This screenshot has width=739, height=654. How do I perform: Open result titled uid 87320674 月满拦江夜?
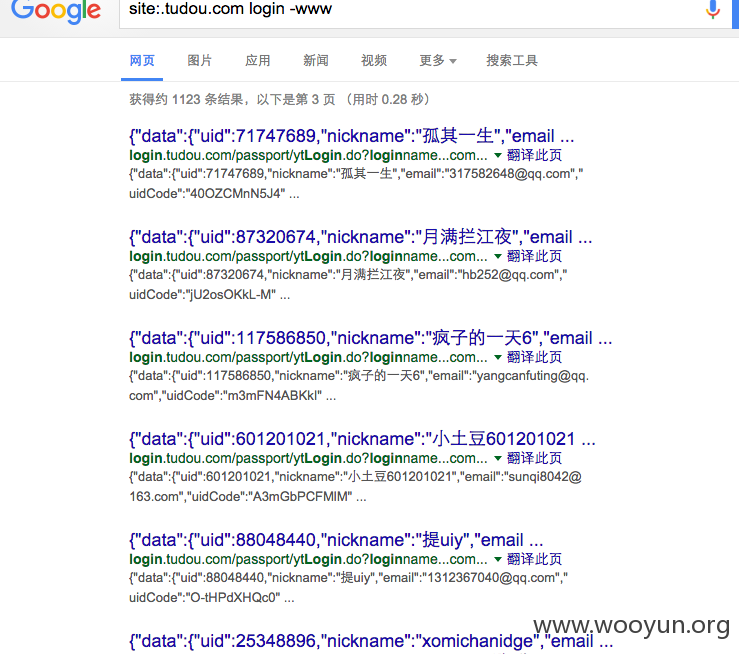[x=361, y=237]
